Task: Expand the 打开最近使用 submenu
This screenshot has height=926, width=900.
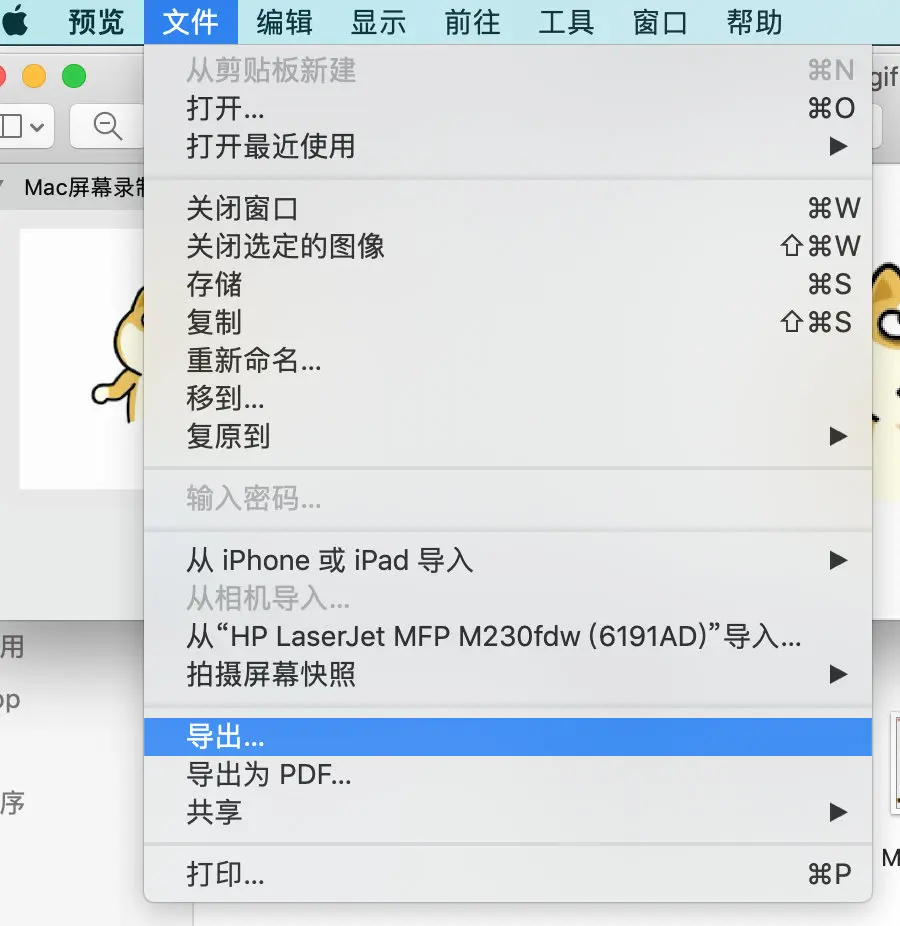Action: click(x=508, y=146)
